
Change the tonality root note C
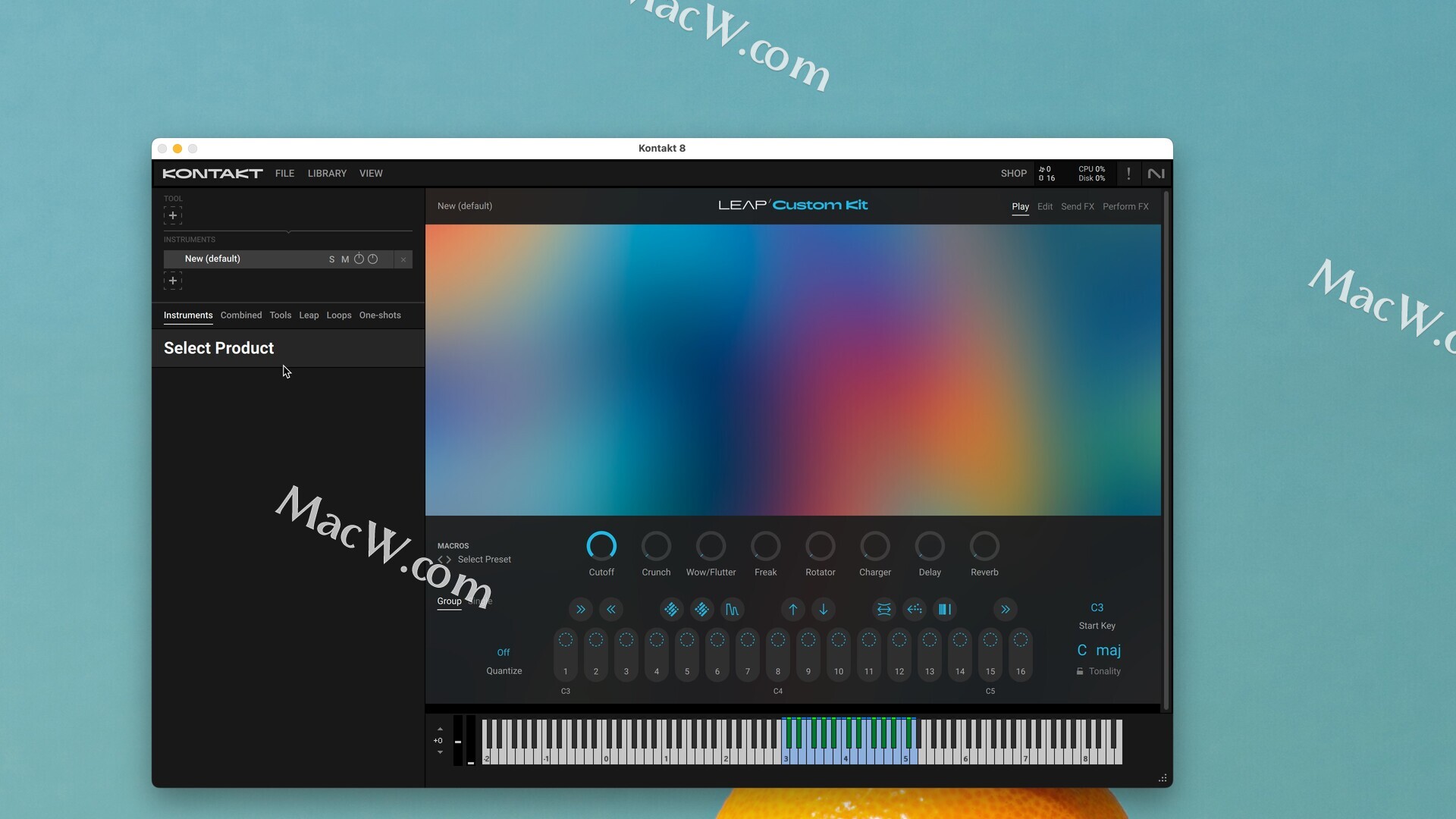[1082, 651]
